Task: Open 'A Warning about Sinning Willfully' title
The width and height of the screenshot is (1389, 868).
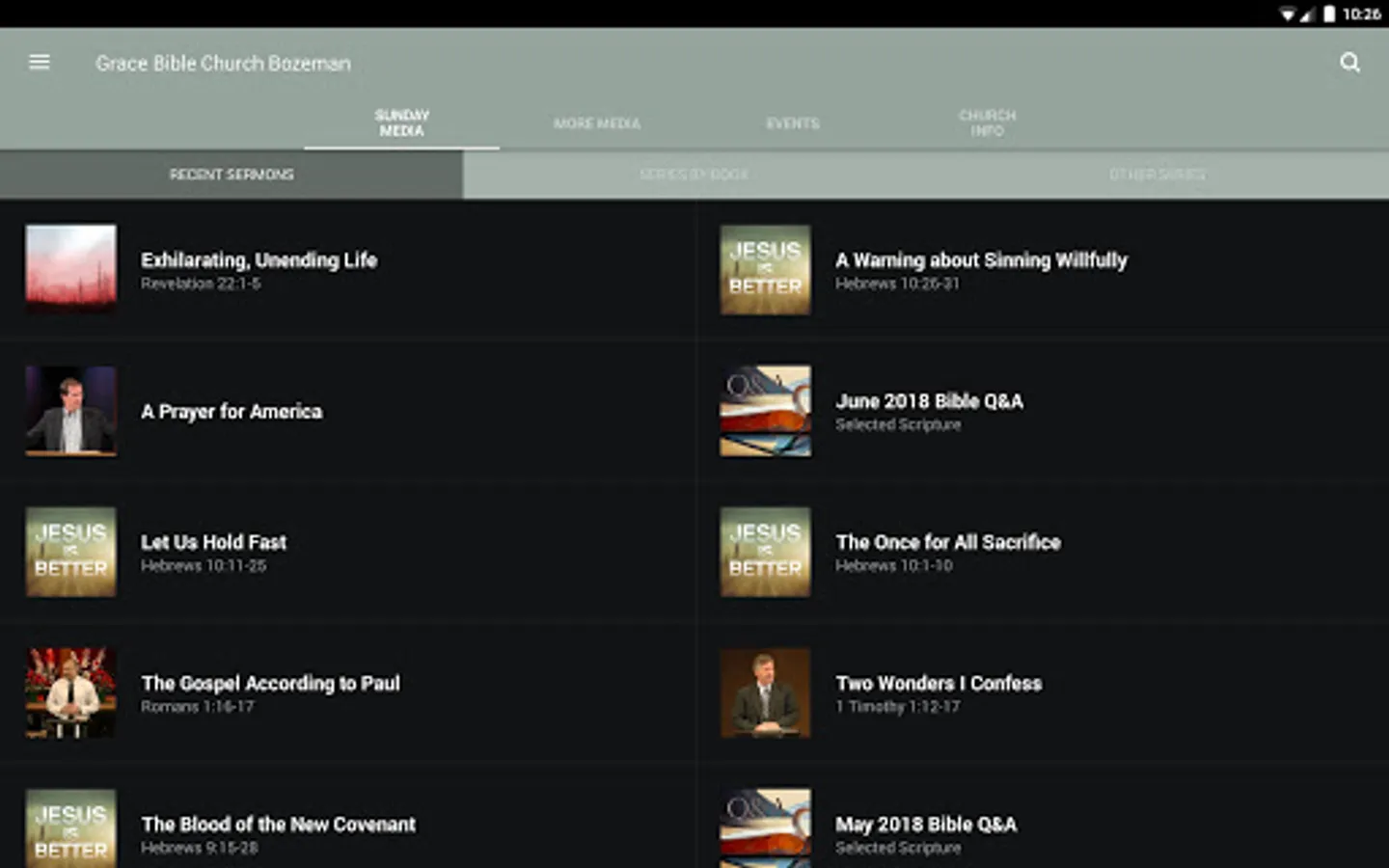Action: (981, 260)
